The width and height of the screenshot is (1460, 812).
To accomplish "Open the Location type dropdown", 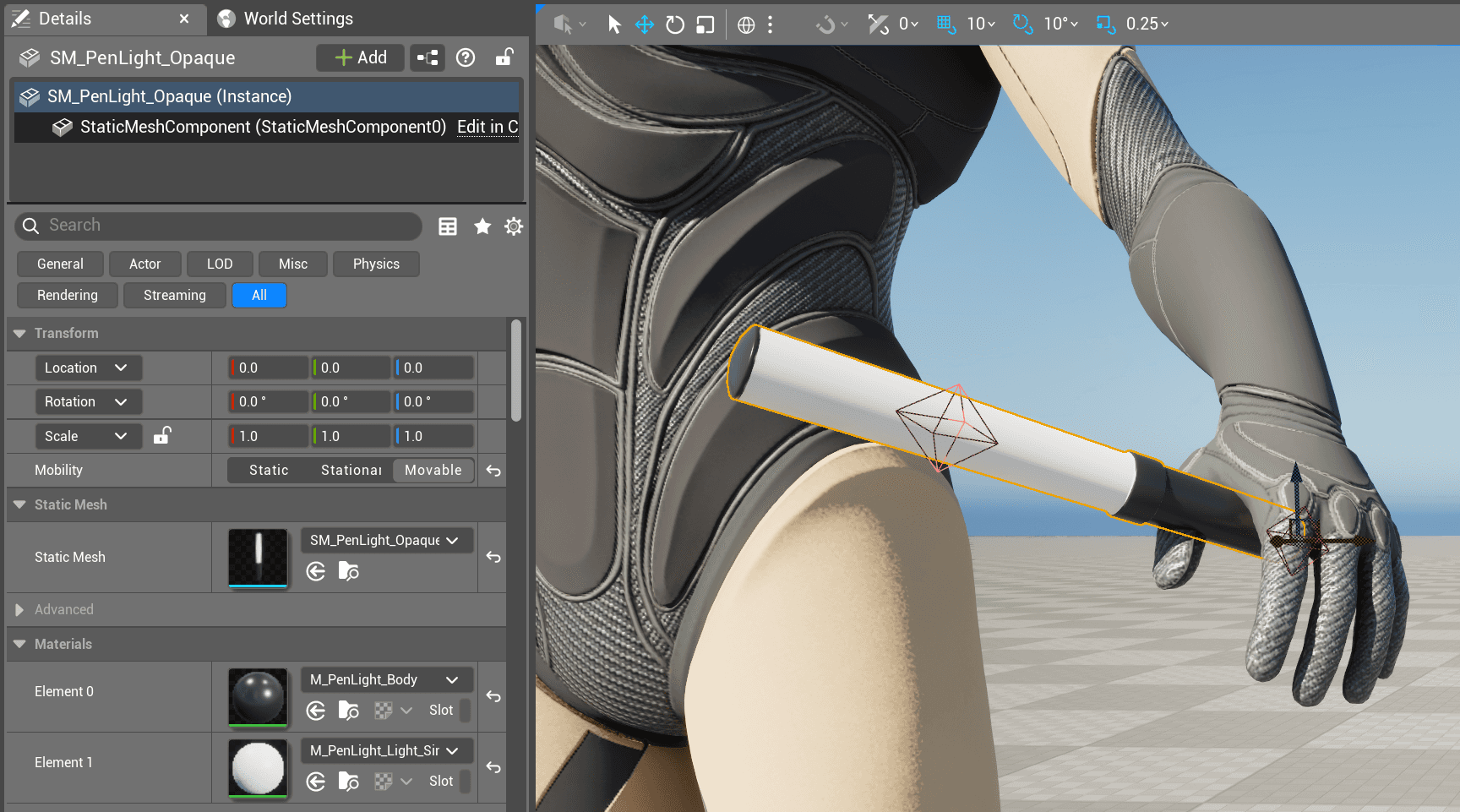I will (88, 368).
